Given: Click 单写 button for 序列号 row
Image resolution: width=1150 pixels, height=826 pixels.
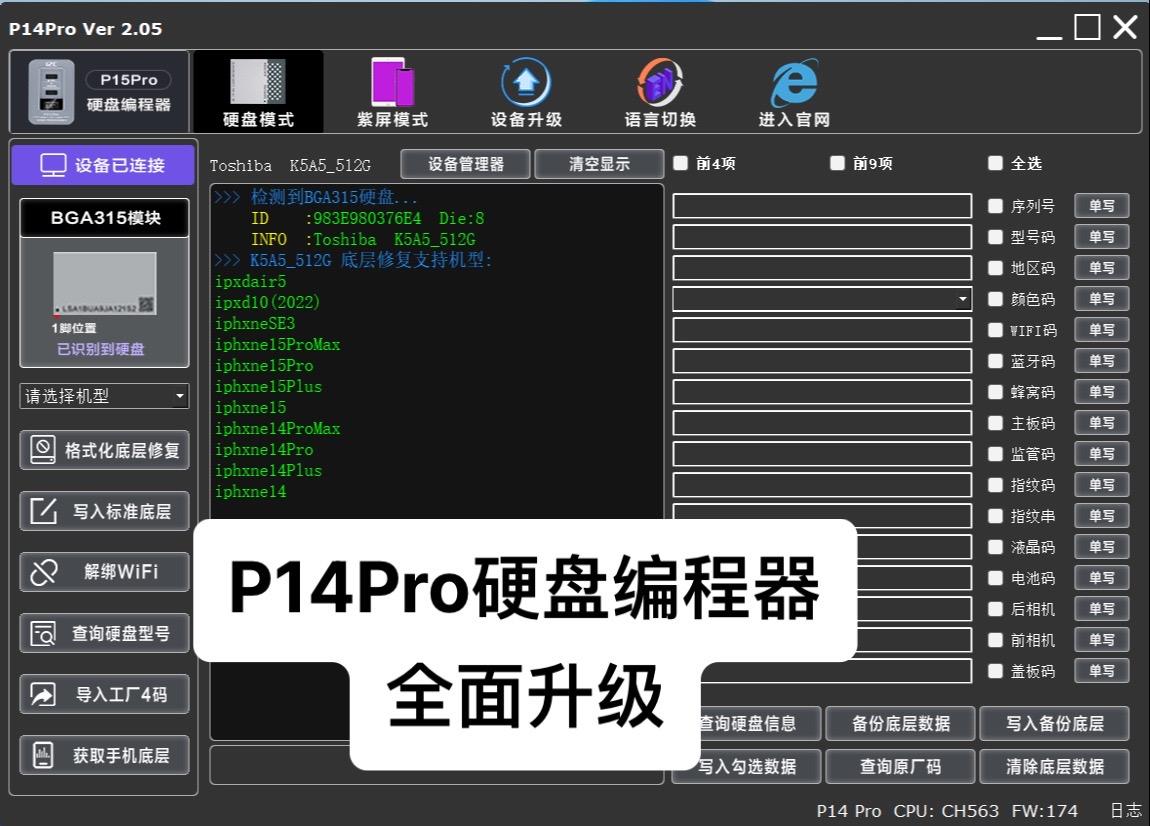Looking at the screenshot, I should tap(1102, 206).
